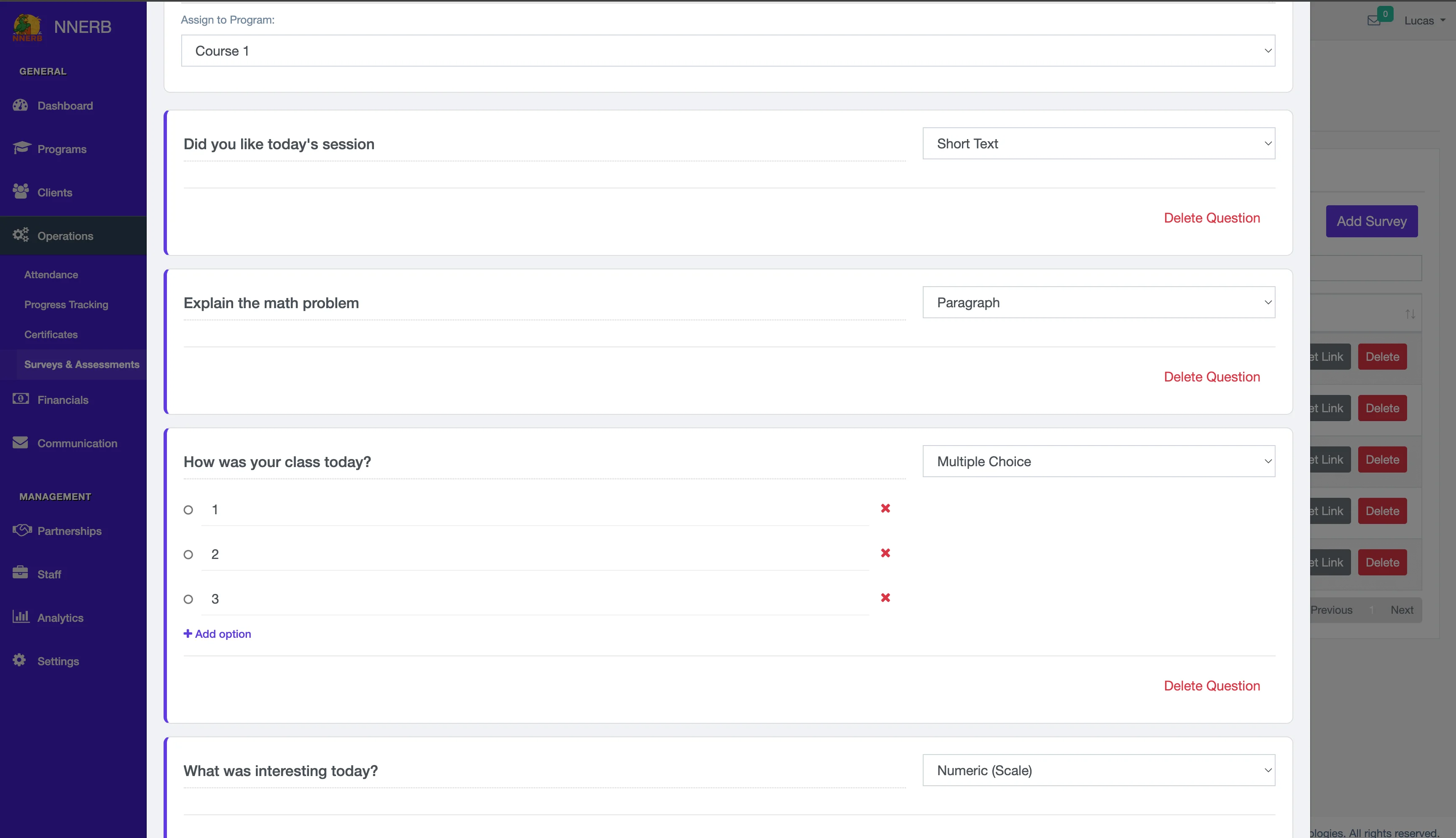Click the Partnerships handshake icon
Screen dimensions: 1456x838
[x=22, y=530]
